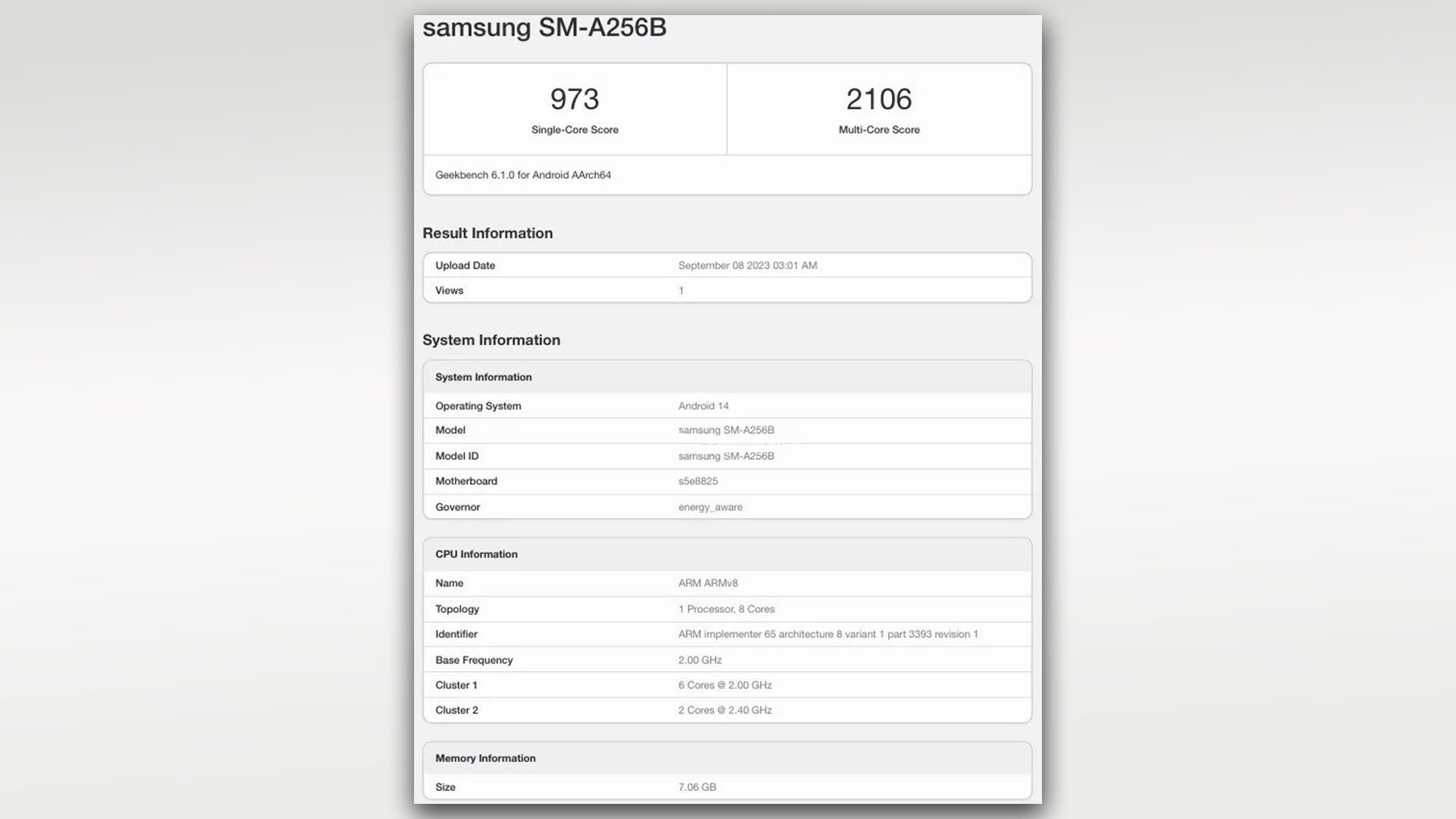The image size is (1456, 819).
Task: Click the 'Upload Date' row label
Action: (x=465, y=265)
